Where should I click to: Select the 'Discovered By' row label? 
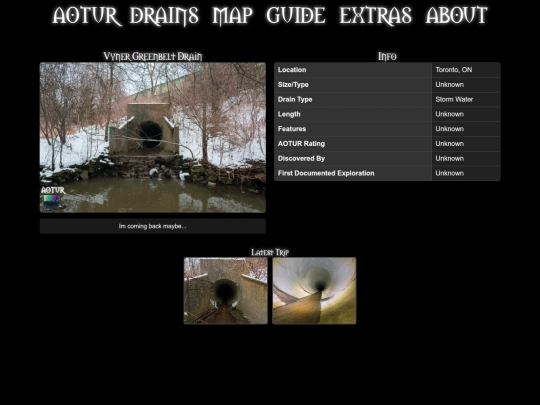301,158
